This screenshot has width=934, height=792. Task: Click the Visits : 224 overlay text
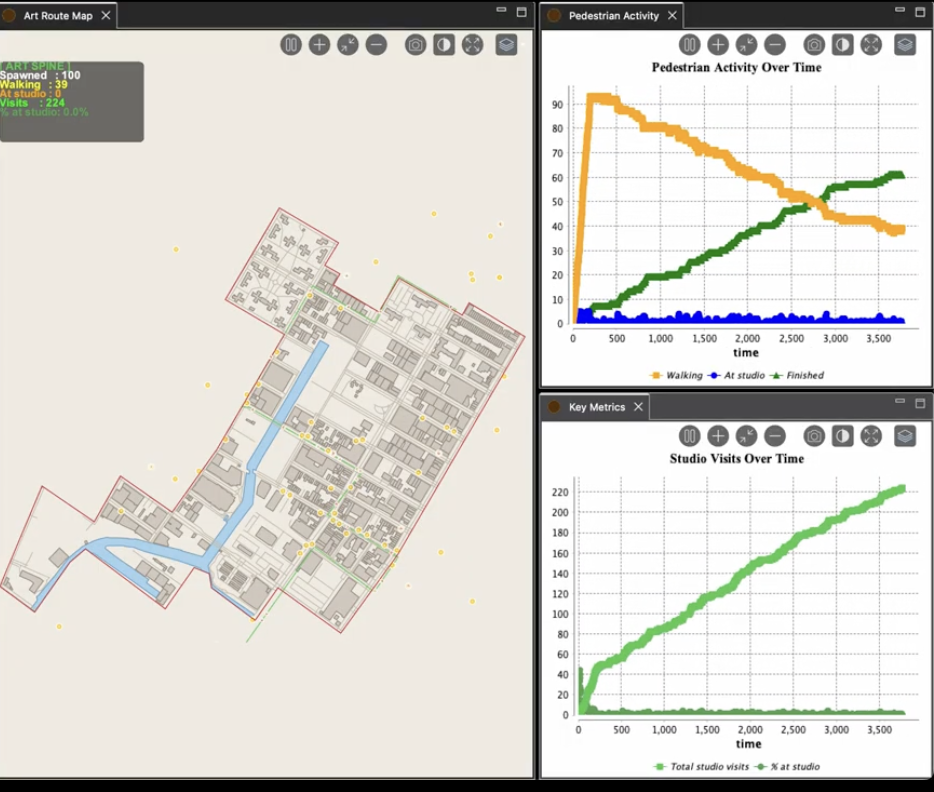coord(32,103)
